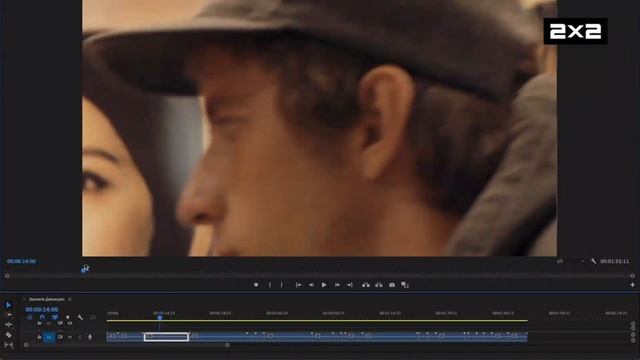Toggle upper track sync lock
Screen dimensions: 640x360
60,323
